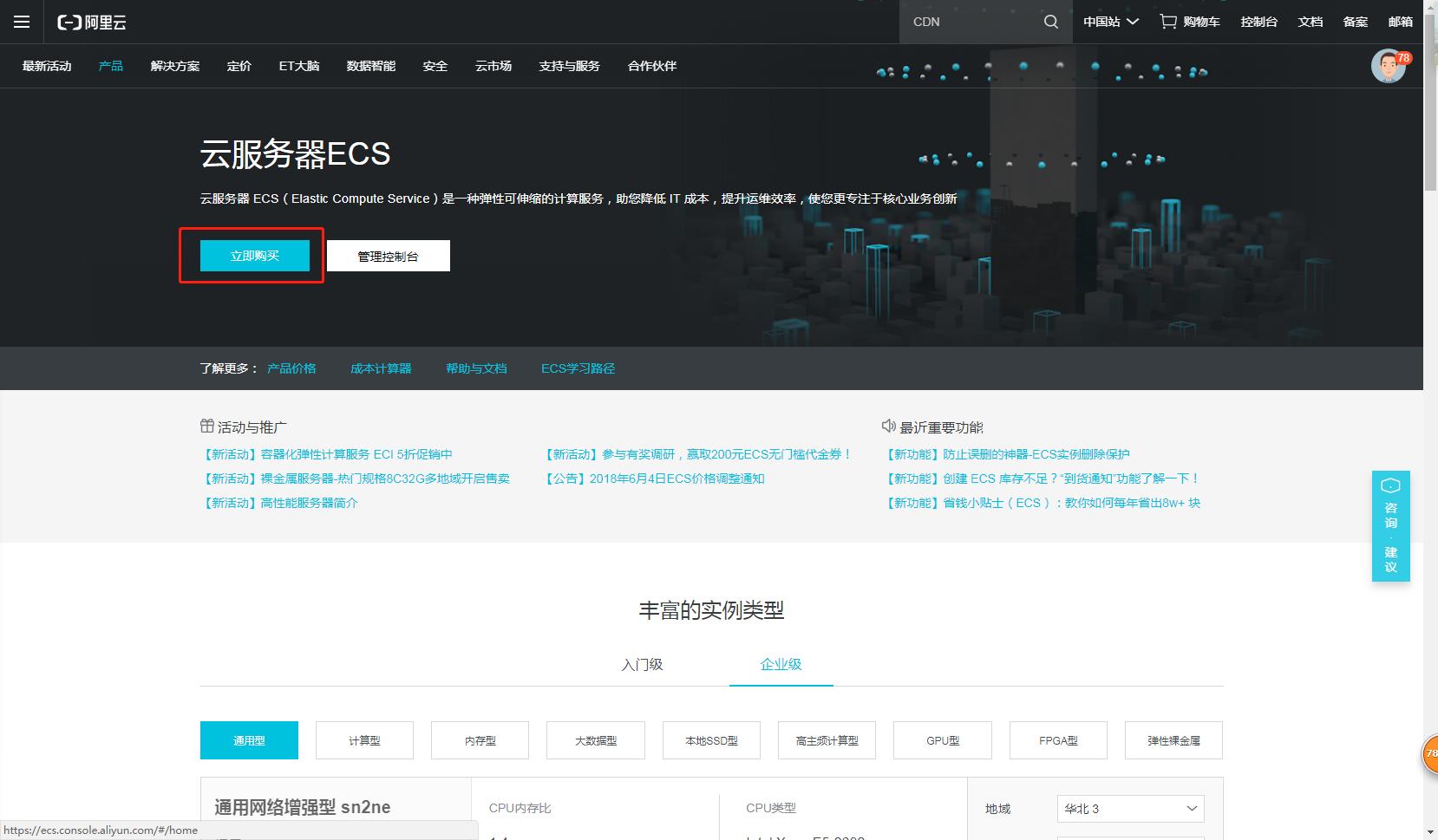Image resolution: width=1438 pixels, height=840 pixels.
Task: Select the 计算型 instance category
Action: [364, 740]
